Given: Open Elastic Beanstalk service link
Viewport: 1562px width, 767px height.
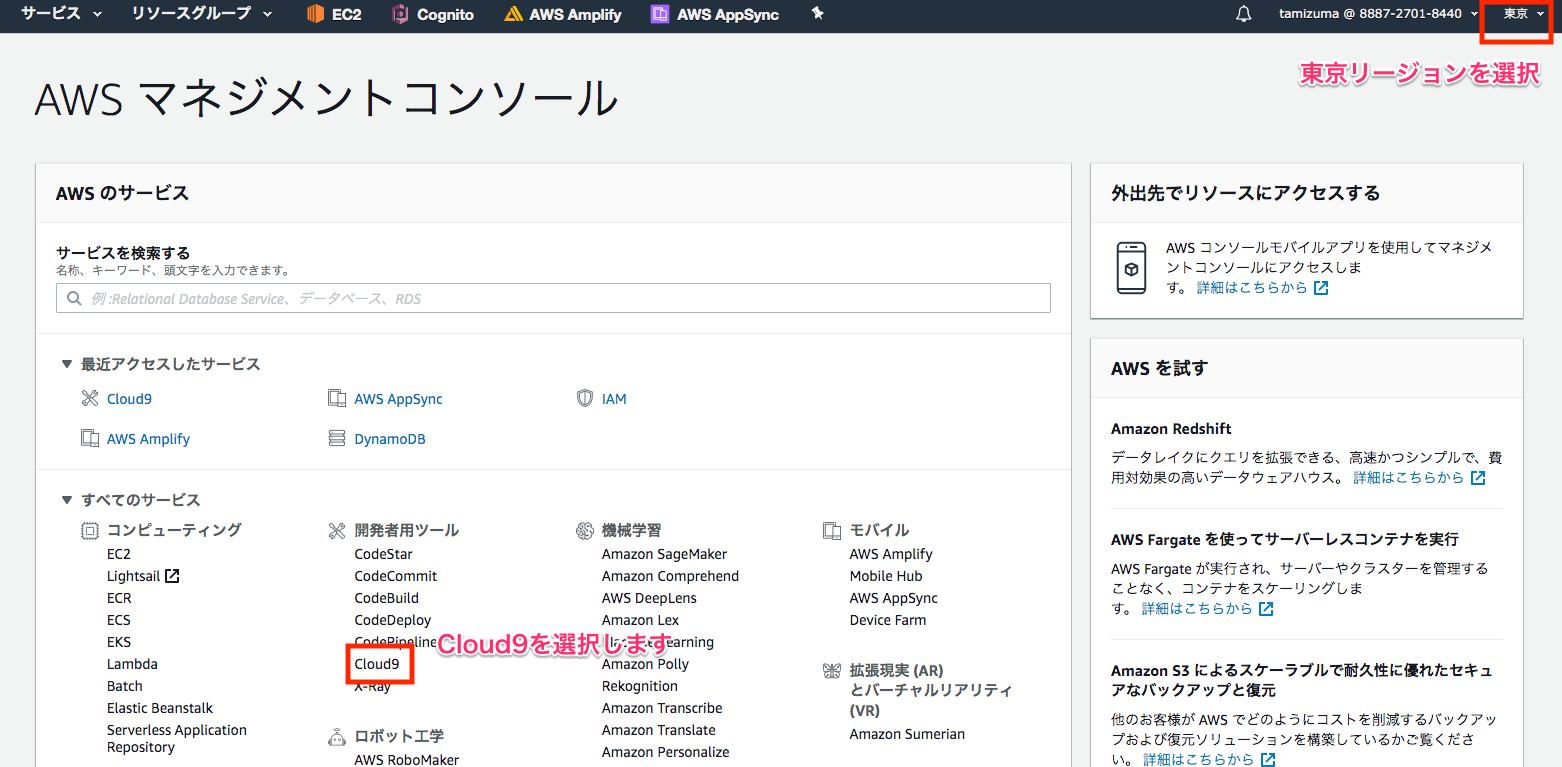Looking at the screenshot, I should [x=160, y=708].
